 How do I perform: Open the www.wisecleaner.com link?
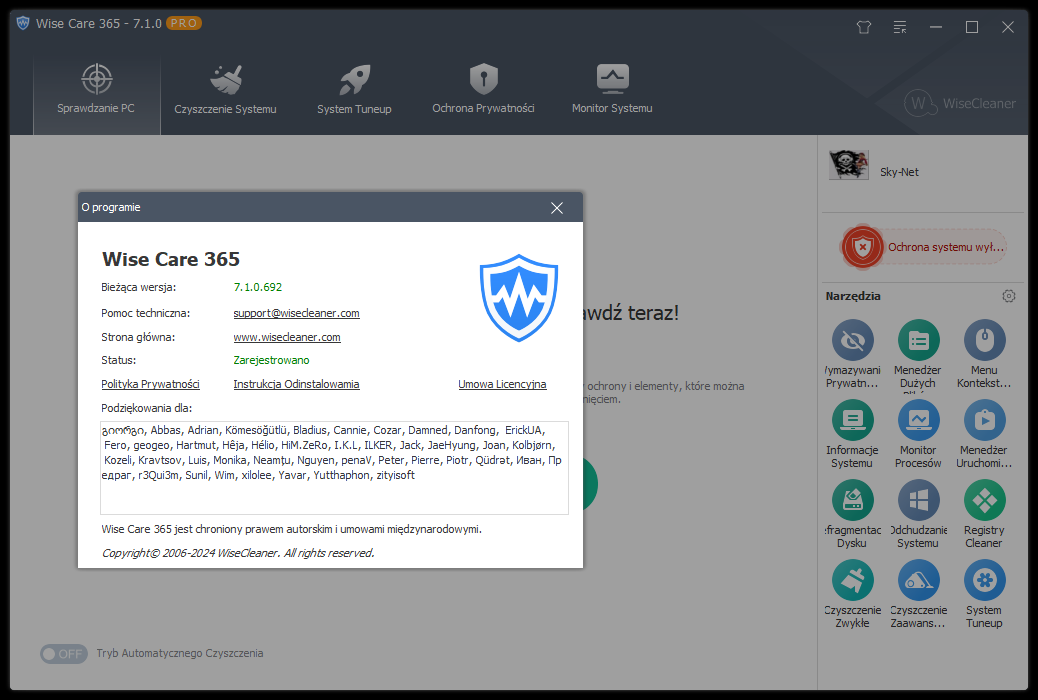(x=287, y=337)
